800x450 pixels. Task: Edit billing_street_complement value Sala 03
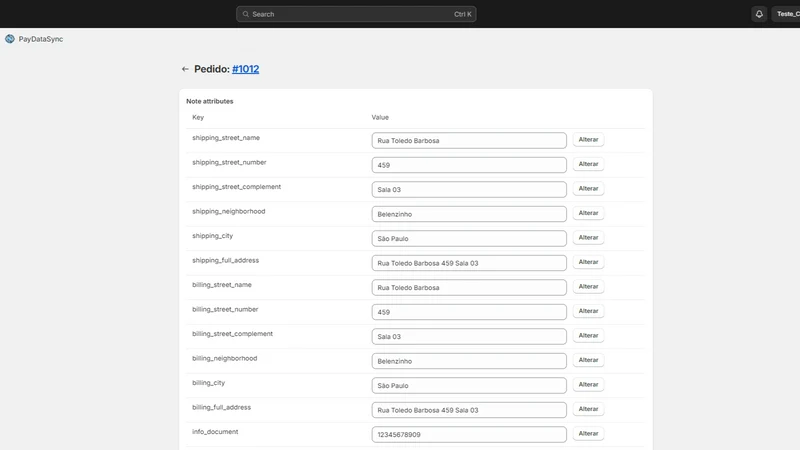coord(469,336)
